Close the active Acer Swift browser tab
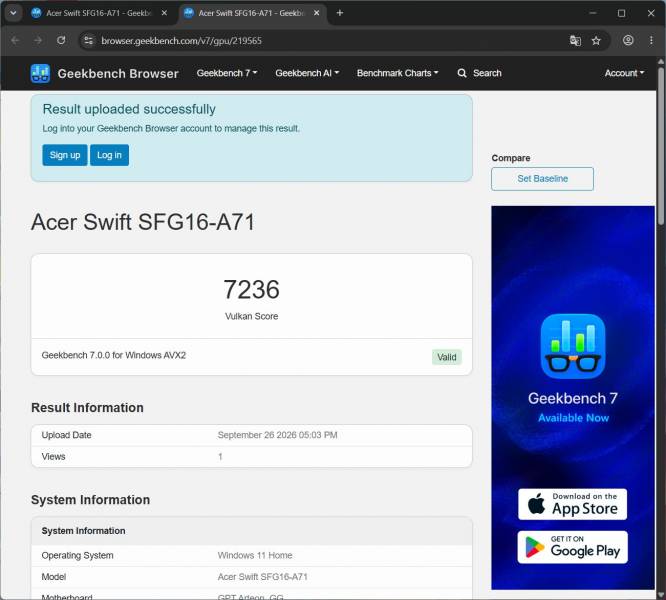This screenshot has width=666, height=600. 316,13
